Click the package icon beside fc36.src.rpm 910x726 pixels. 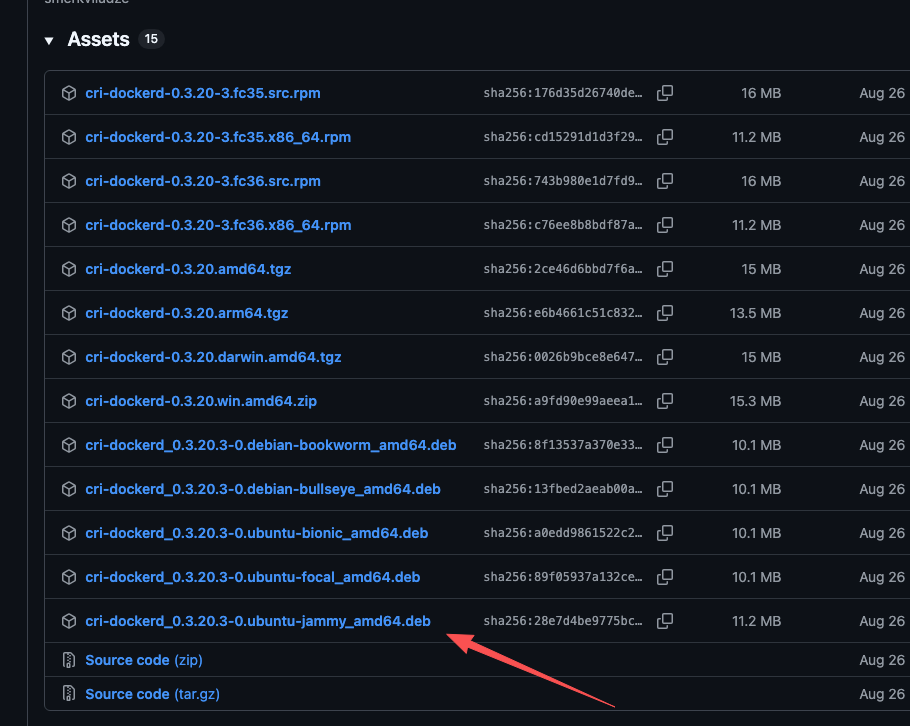pyautogui.click(x=69, y=181)
